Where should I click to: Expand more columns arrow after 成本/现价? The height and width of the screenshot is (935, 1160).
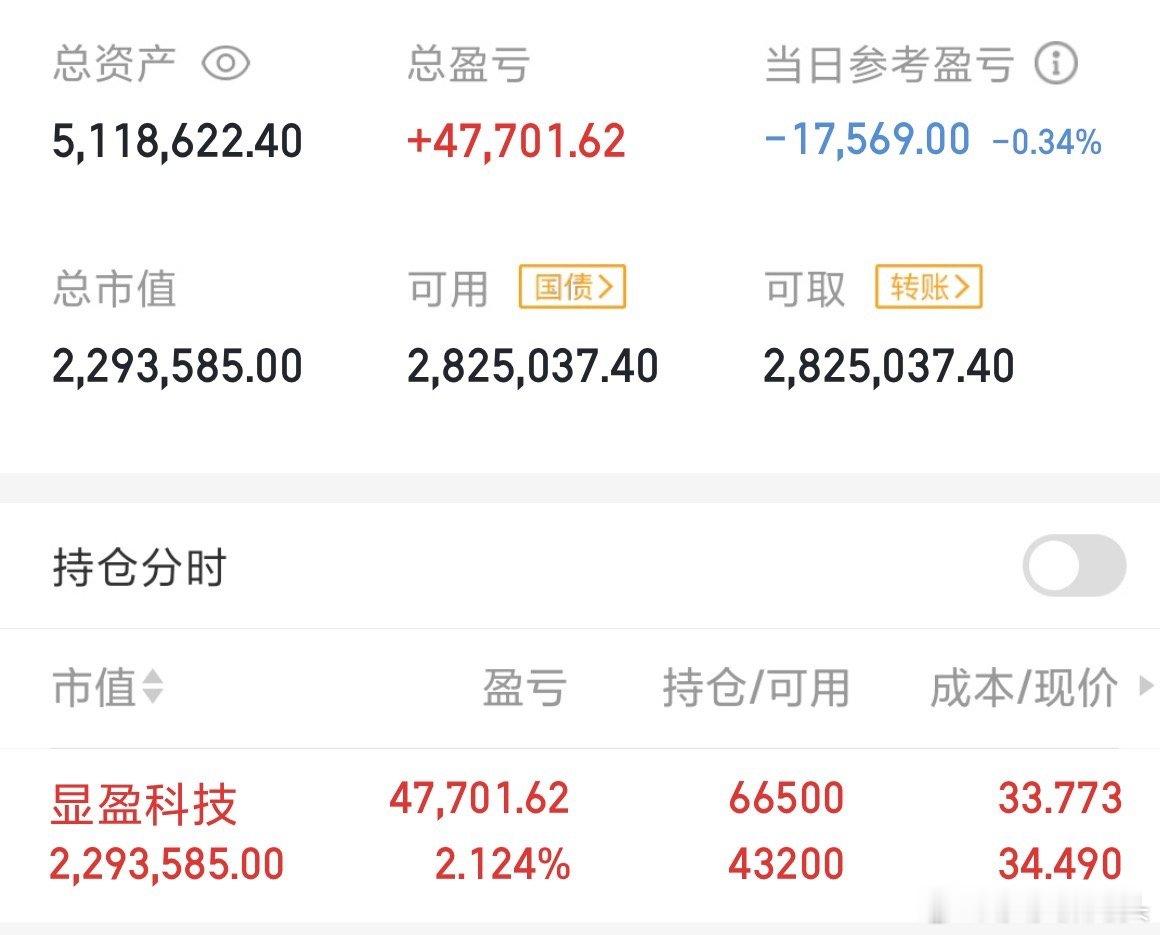tap(1146, 687)
